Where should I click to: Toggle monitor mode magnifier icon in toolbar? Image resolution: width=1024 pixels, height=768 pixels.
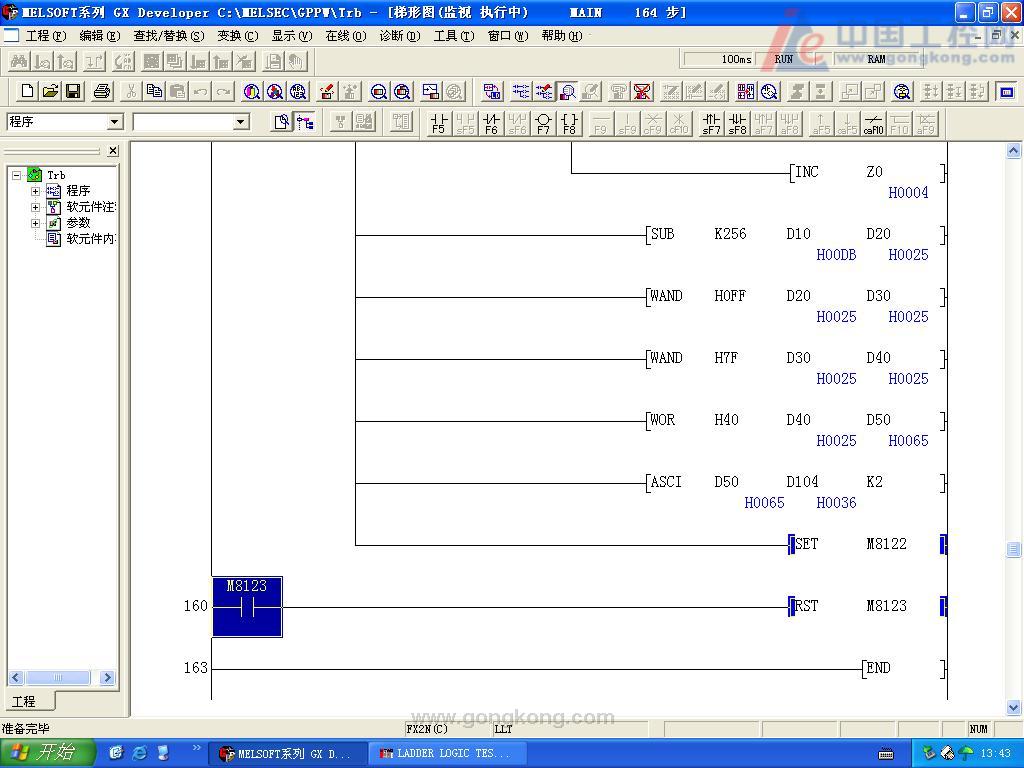pyautogui.click(x=567, y=92)
